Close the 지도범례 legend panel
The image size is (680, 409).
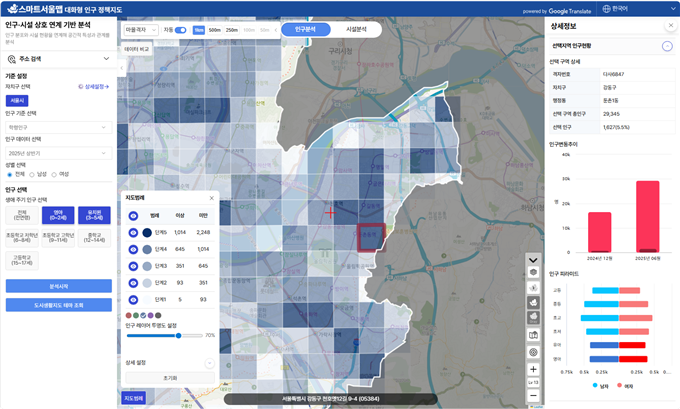211,198
